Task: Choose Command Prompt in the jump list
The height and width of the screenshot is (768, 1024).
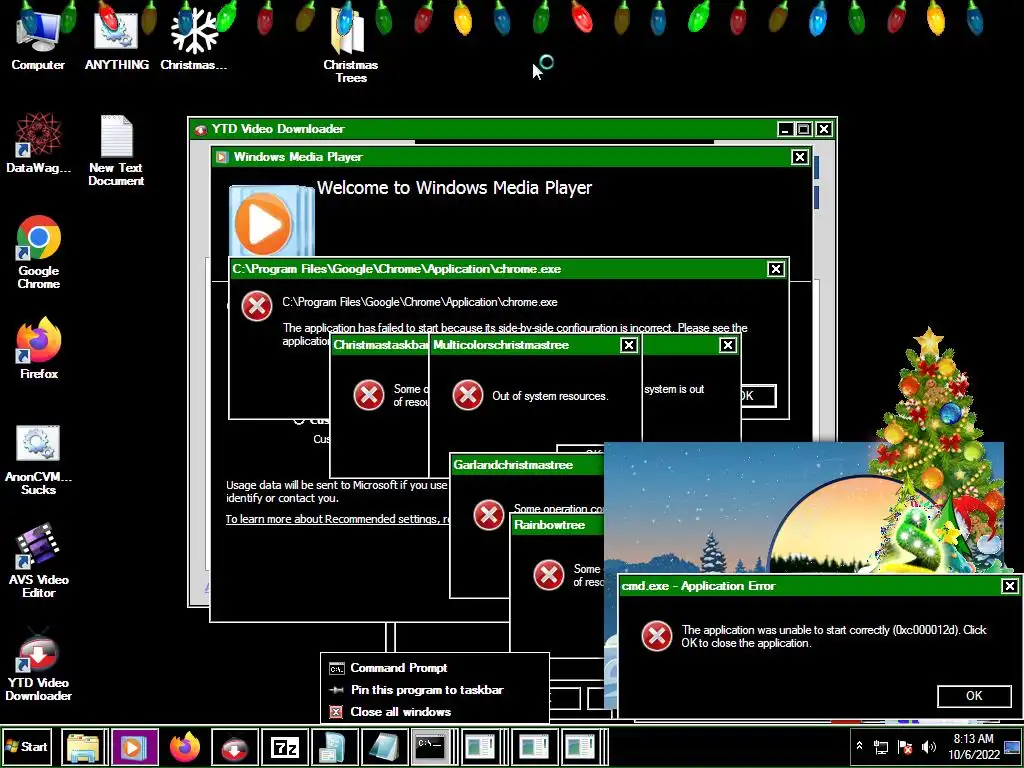Action: [x=434, y=668]
